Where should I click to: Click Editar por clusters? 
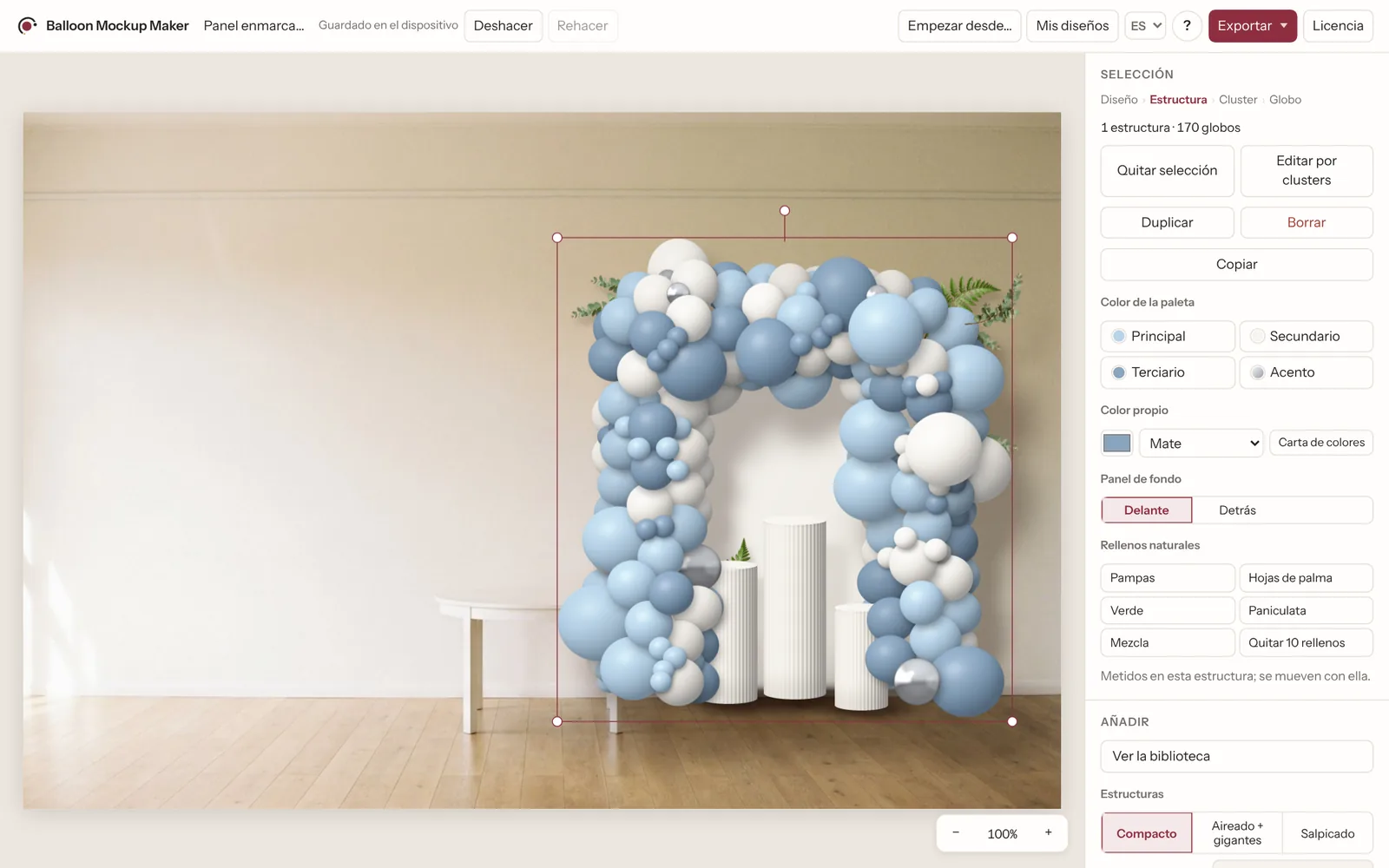(x=1307, y=171)
